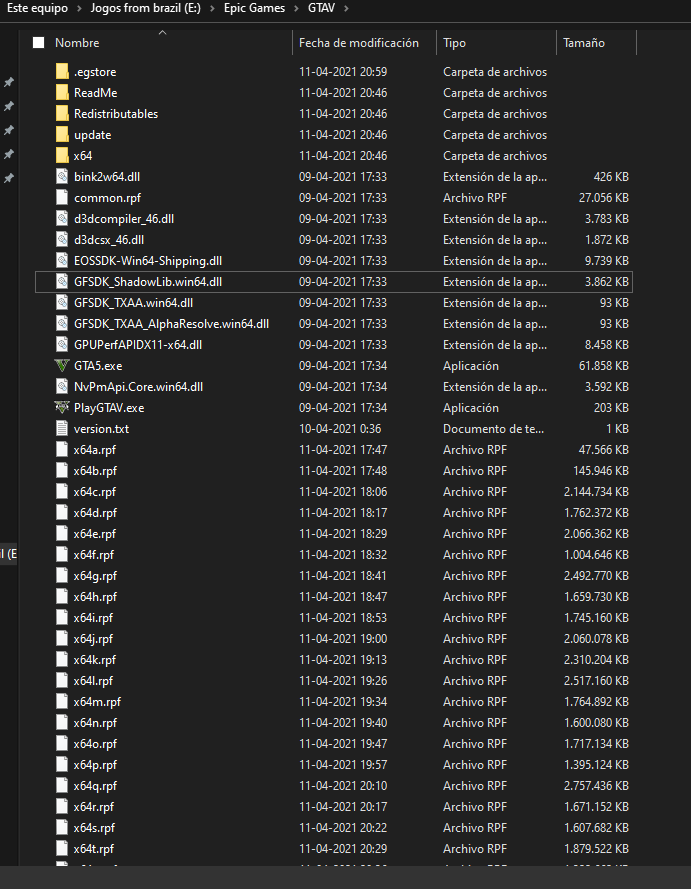
Task: Click the GPUPerfAPIDX11-x64.dll file icon
Action: pyautogui.click(x=62, y=344)
